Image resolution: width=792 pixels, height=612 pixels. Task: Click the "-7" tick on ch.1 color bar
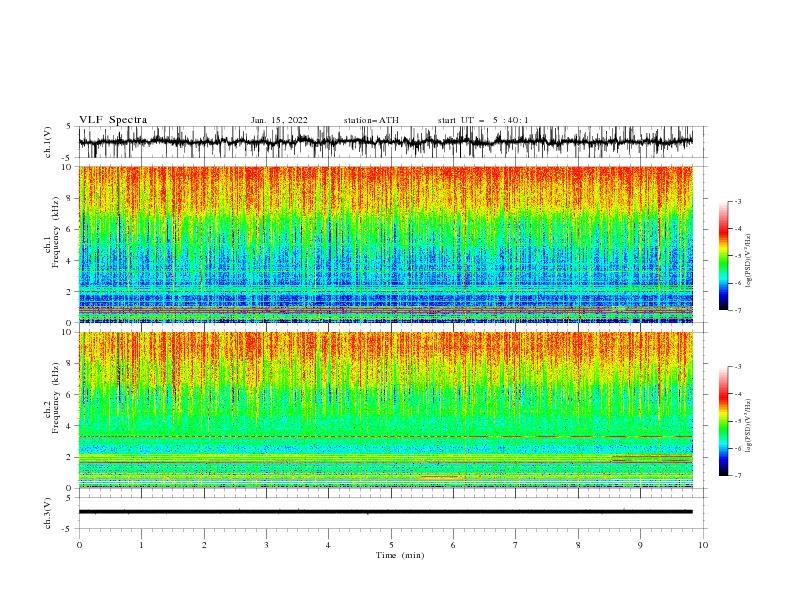coord(738,310)
